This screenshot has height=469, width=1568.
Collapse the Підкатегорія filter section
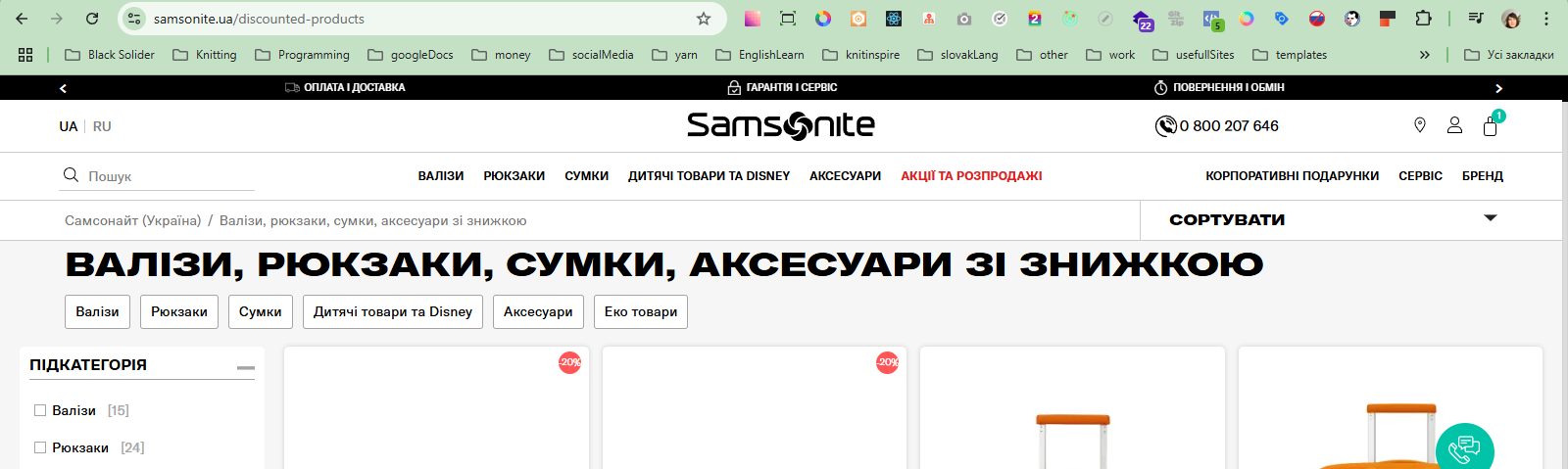click(x=246, y=368)
